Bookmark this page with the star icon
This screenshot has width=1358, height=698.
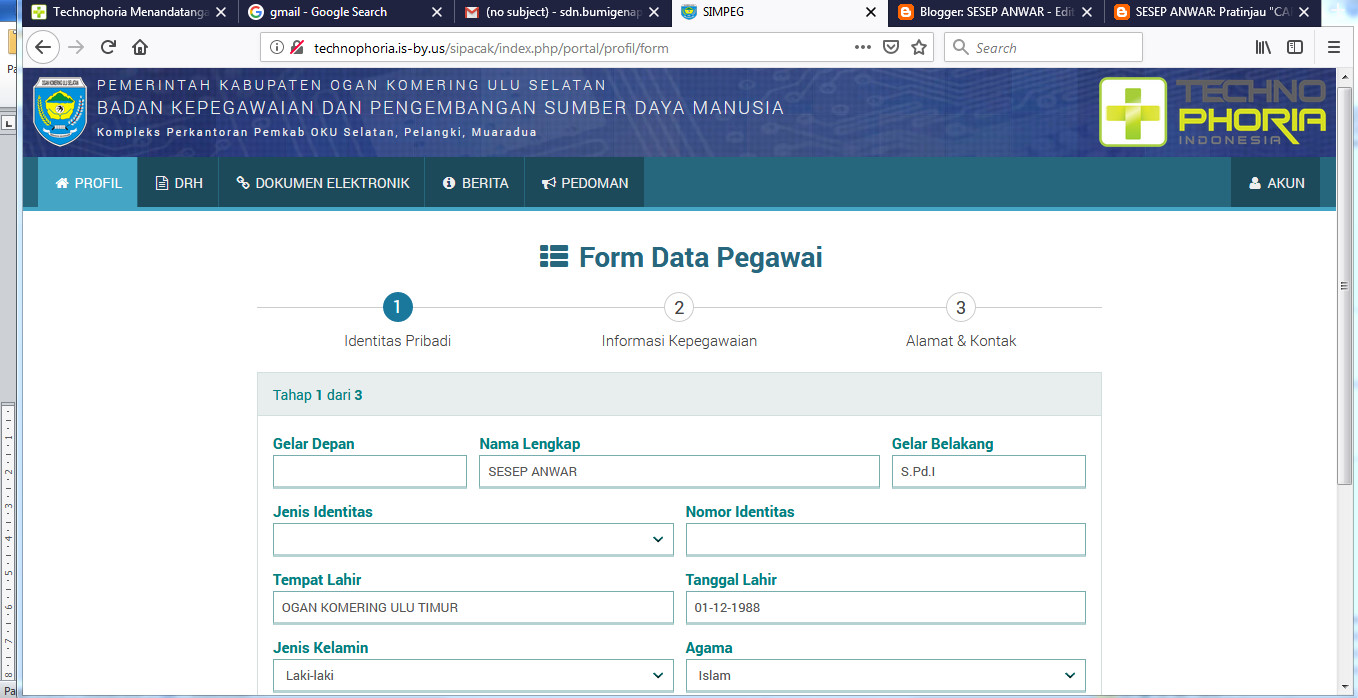coord(918,46)
